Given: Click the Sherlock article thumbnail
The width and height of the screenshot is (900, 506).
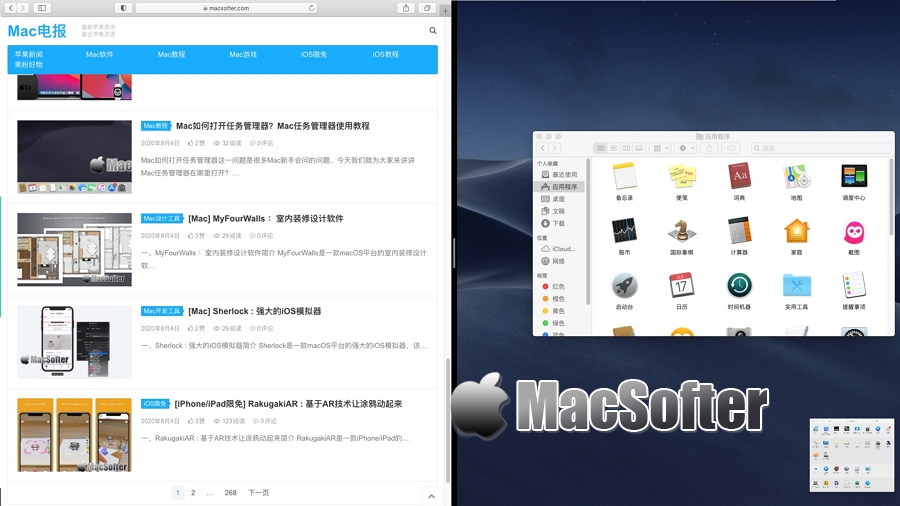Looking at the screenshot, I should [x=74, y=342].
